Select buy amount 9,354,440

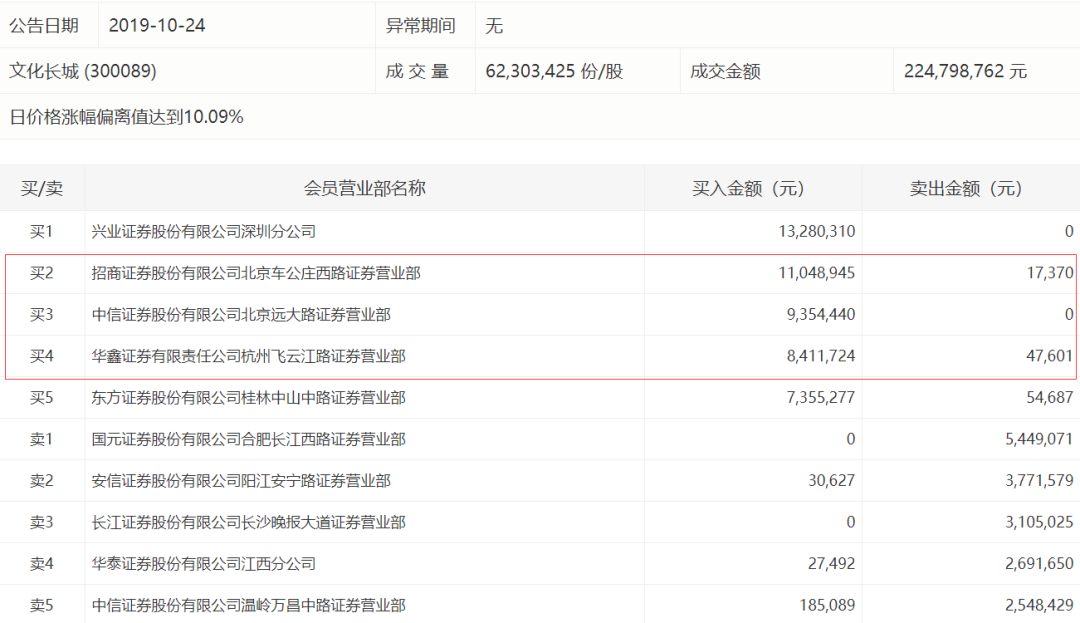pyautogui.click(x=820, y=315)
